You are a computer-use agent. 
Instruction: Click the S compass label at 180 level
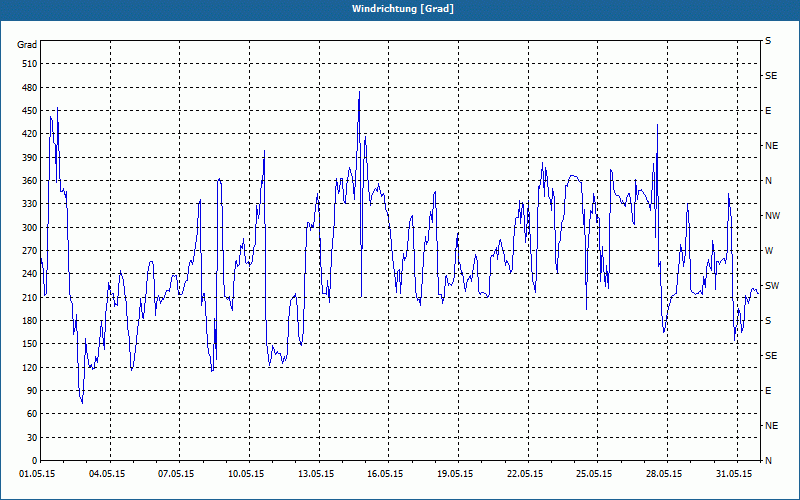768,320
